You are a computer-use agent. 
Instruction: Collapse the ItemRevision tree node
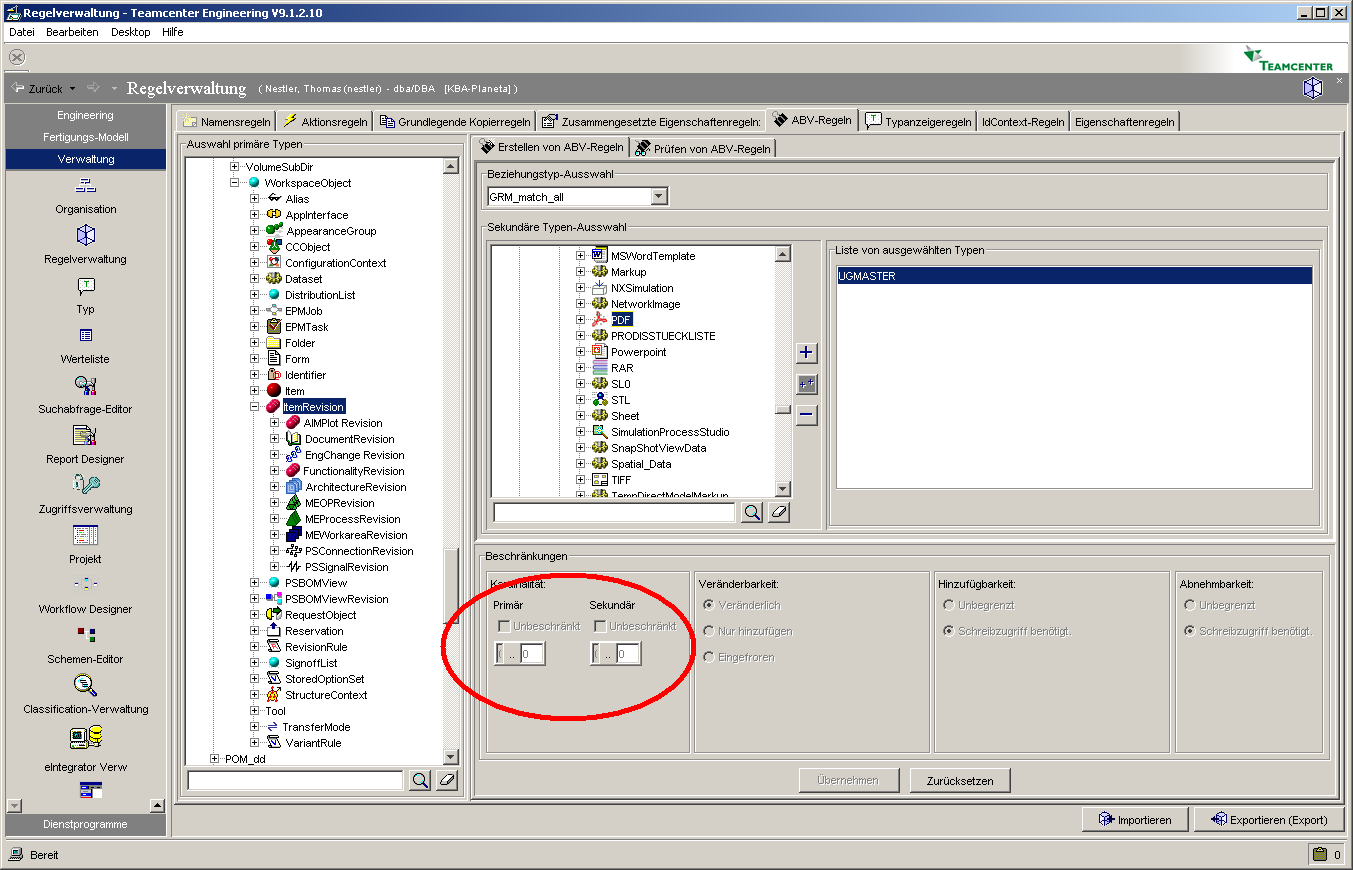coord(255,407)
